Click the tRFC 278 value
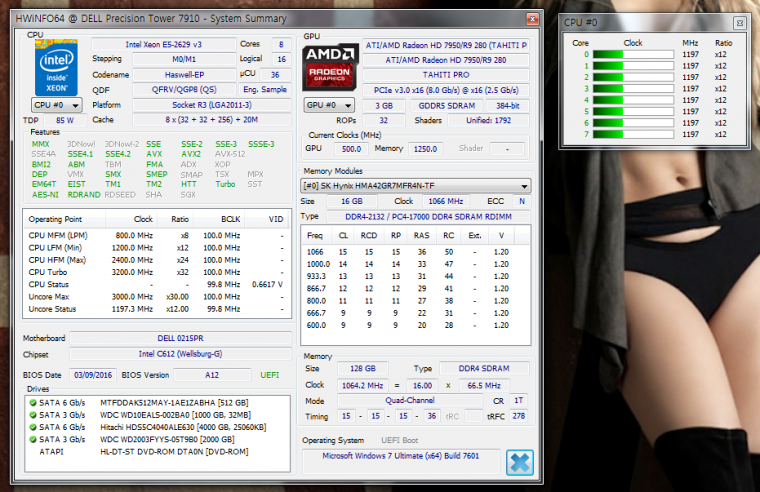This screenshot has width=760, height=492. tap(519, 416)
